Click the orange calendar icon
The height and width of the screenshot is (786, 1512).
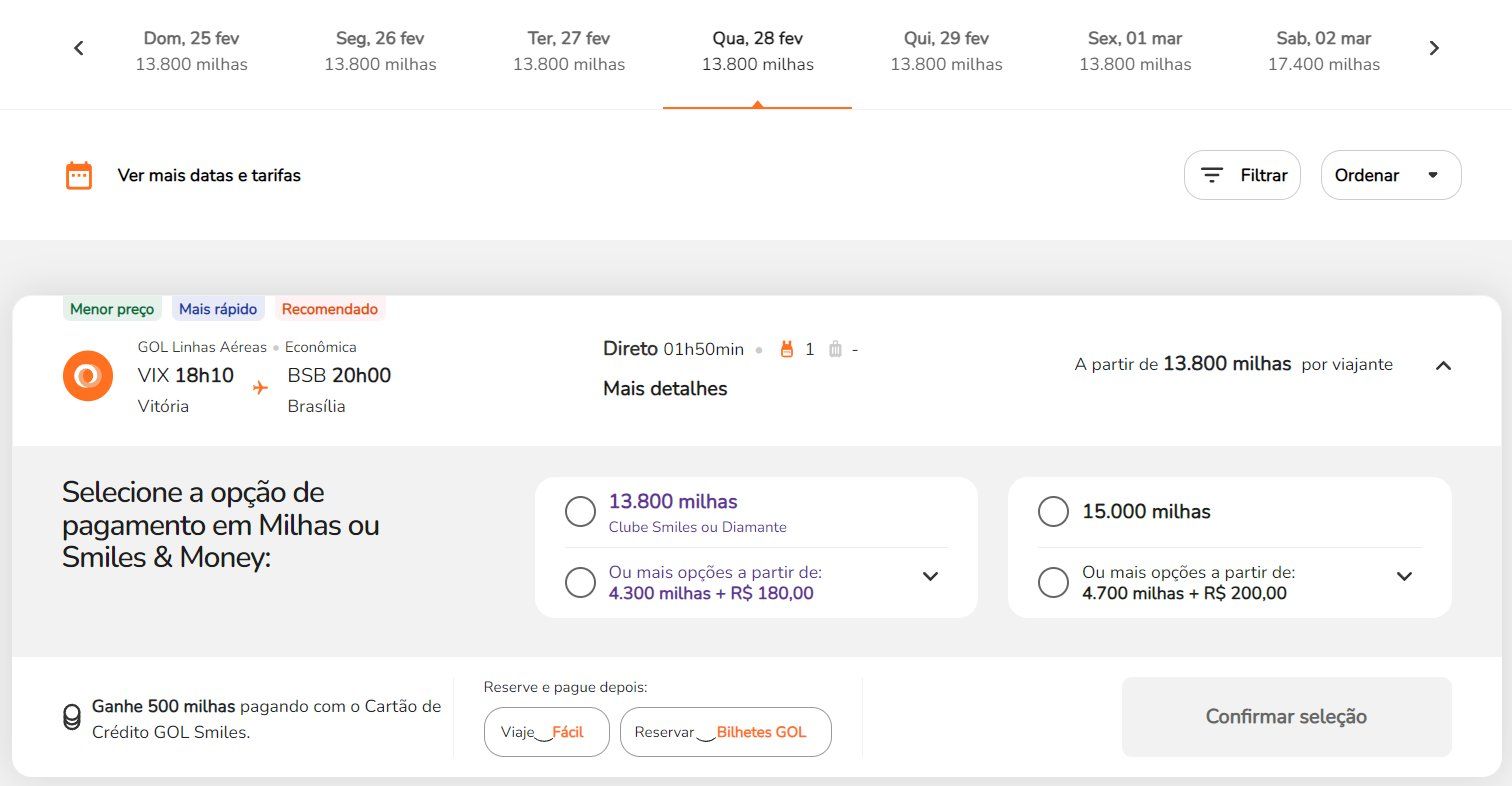click(79, 175)
